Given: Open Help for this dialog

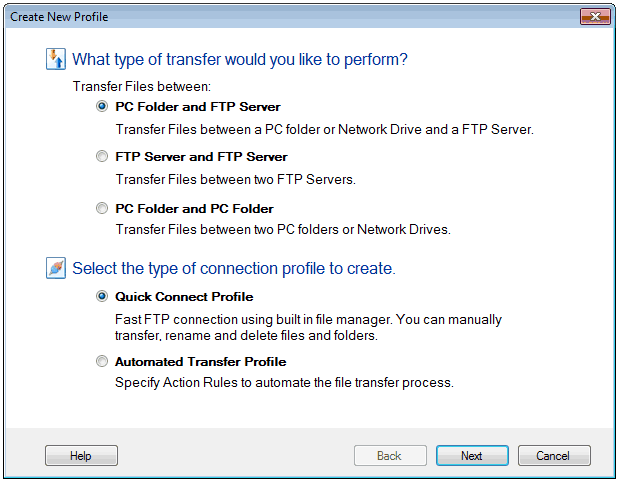Looking at the screenshot, I should point(81,456).
